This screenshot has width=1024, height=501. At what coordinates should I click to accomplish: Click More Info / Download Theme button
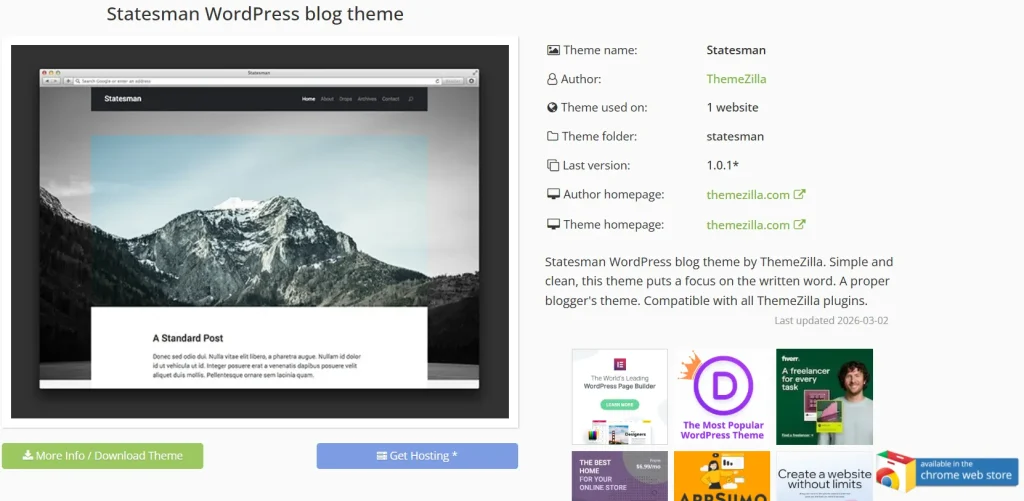103,456
